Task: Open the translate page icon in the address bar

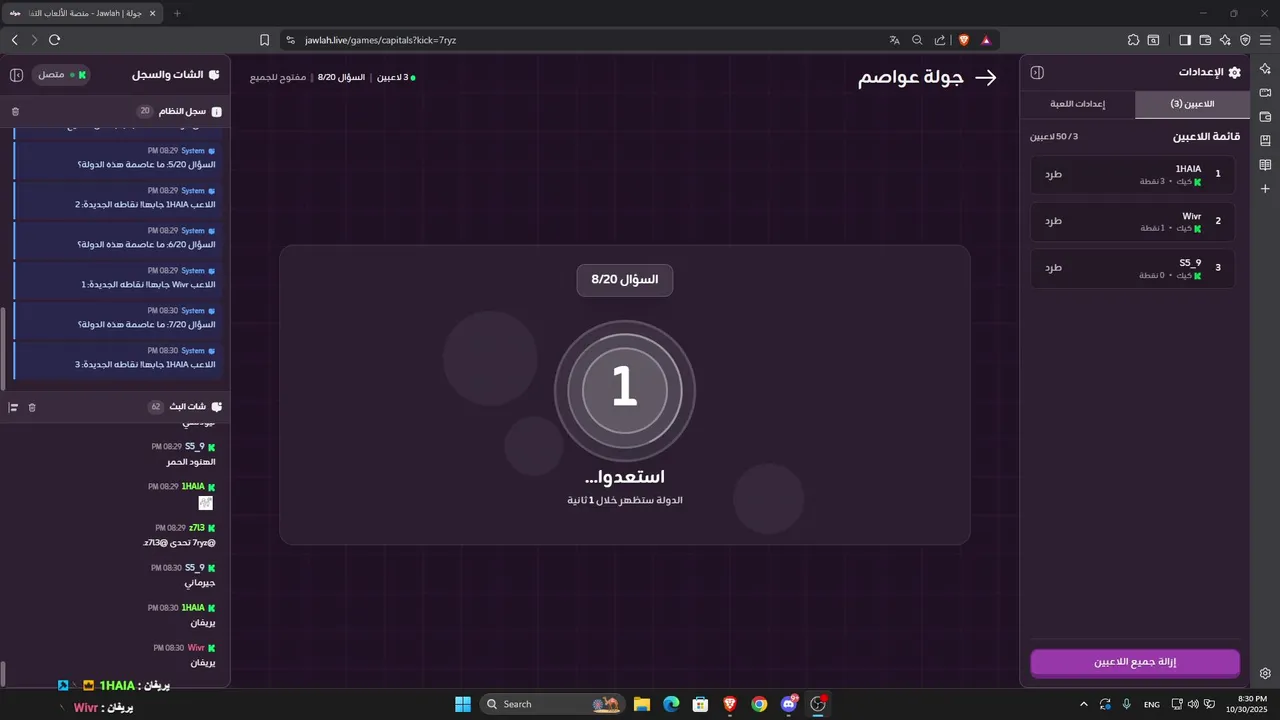Action: pyautogui.click(x=894, y=40)
